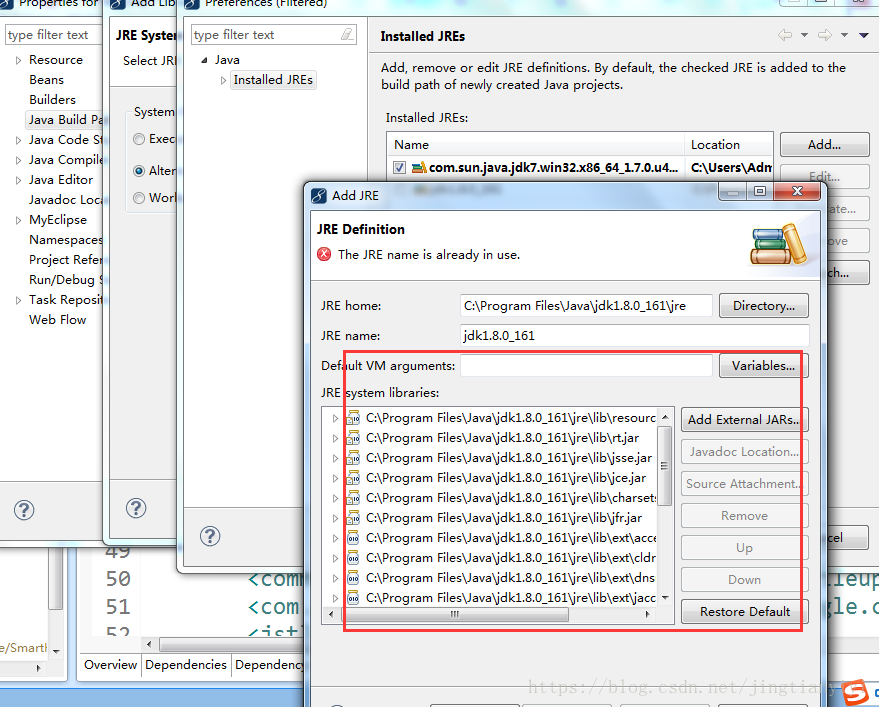Open the back history dropdown arrow

804,35
